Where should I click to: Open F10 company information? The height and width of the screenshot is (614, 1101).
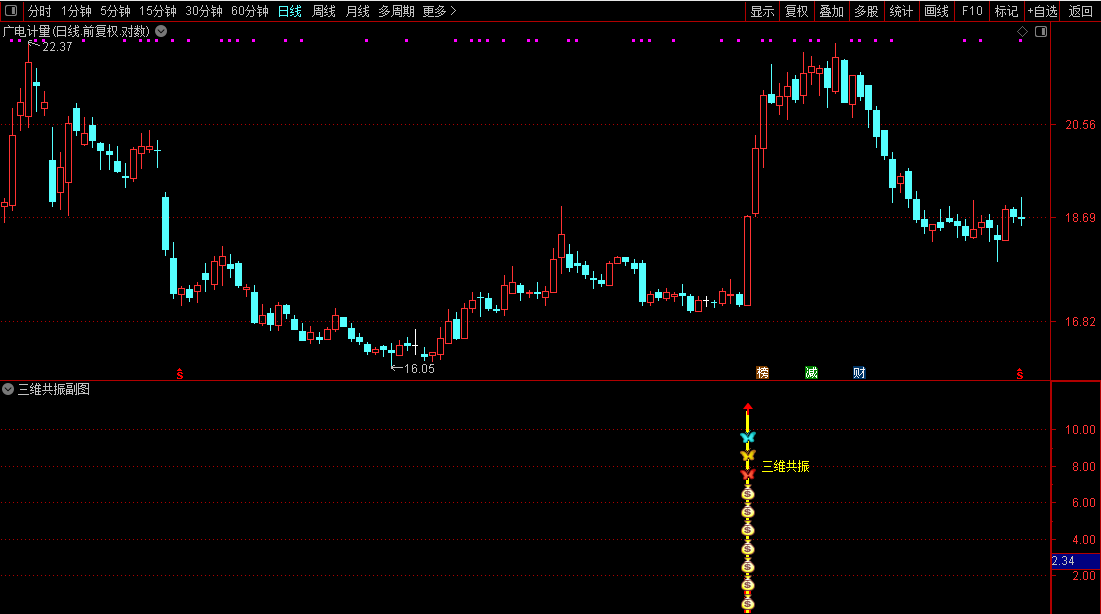[x=972, y=11]
